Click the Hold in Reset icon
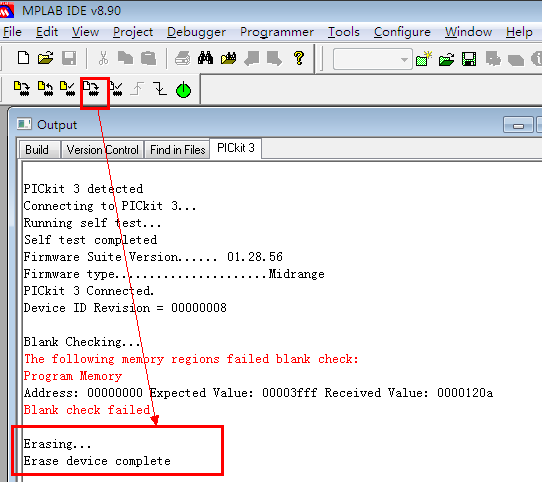 (x=160, y=89)
